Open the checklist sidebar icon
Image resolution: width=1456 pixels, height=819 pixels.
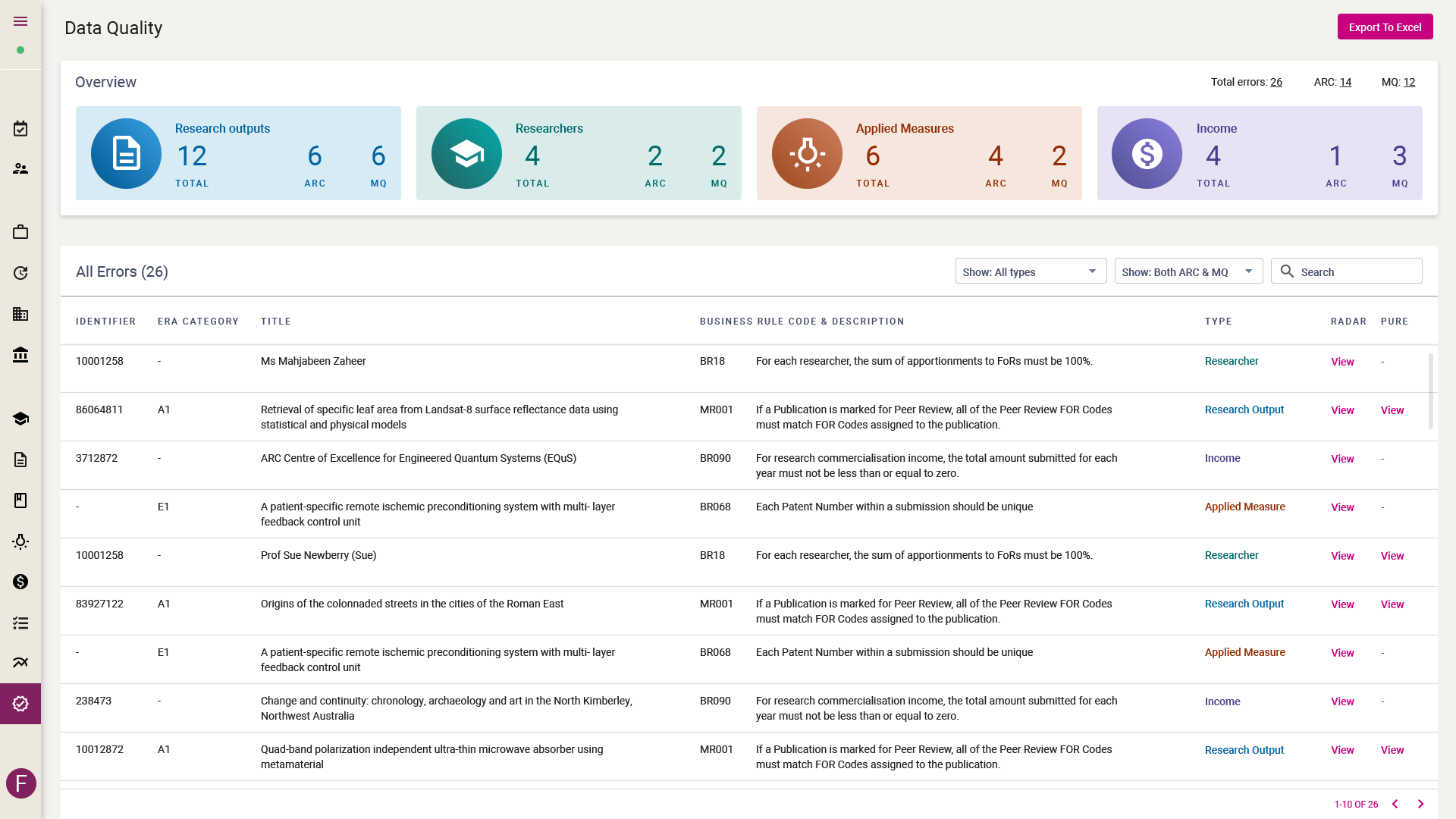pos(20,623)
